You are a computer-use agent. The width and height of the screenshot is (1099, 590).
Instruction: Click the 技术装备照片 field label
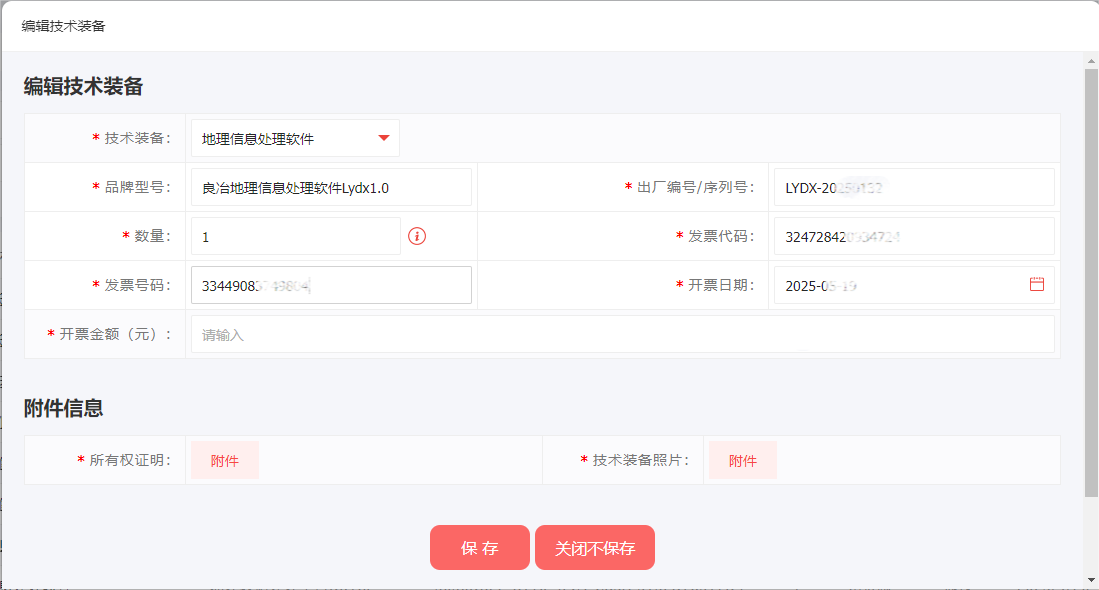coord(640,460)
